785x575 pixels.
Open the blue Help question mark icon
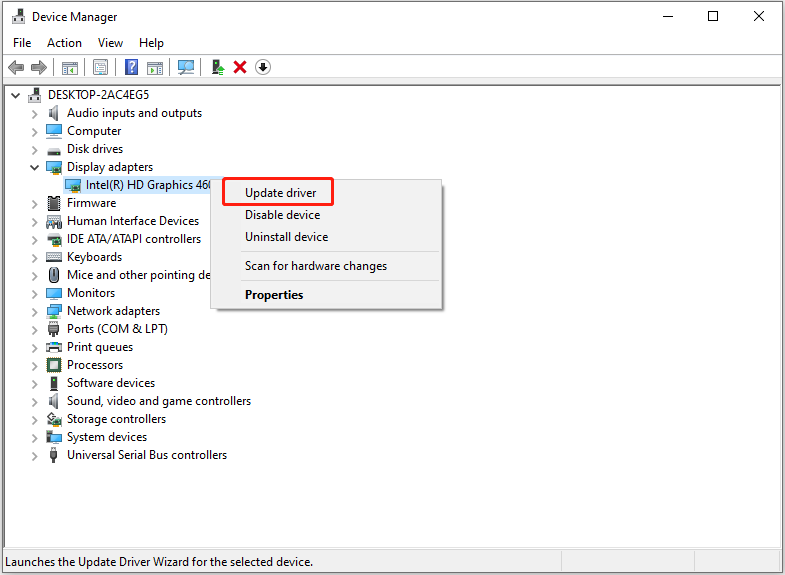[131, 67]
